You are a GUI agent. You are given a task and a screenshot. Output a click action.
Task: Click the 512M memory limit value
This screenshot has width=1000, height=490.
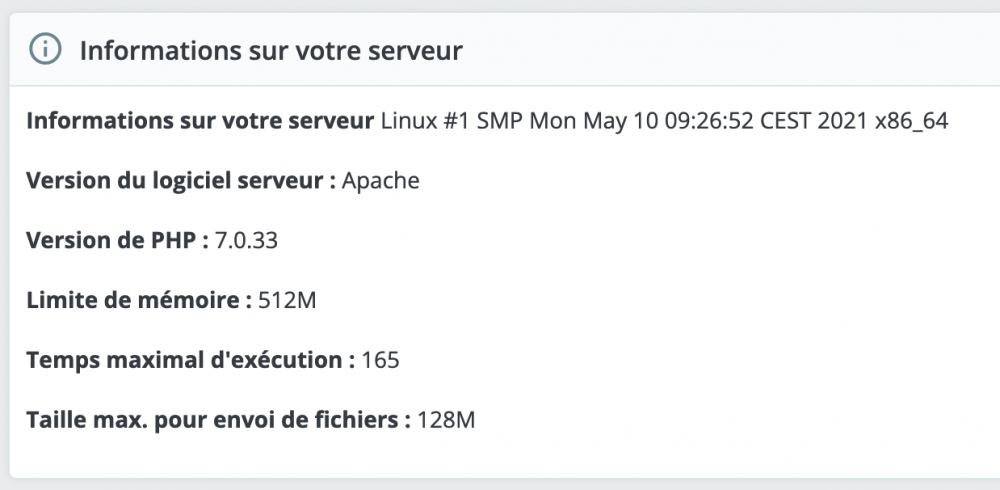pyautogui.click(x=287, y=300)
